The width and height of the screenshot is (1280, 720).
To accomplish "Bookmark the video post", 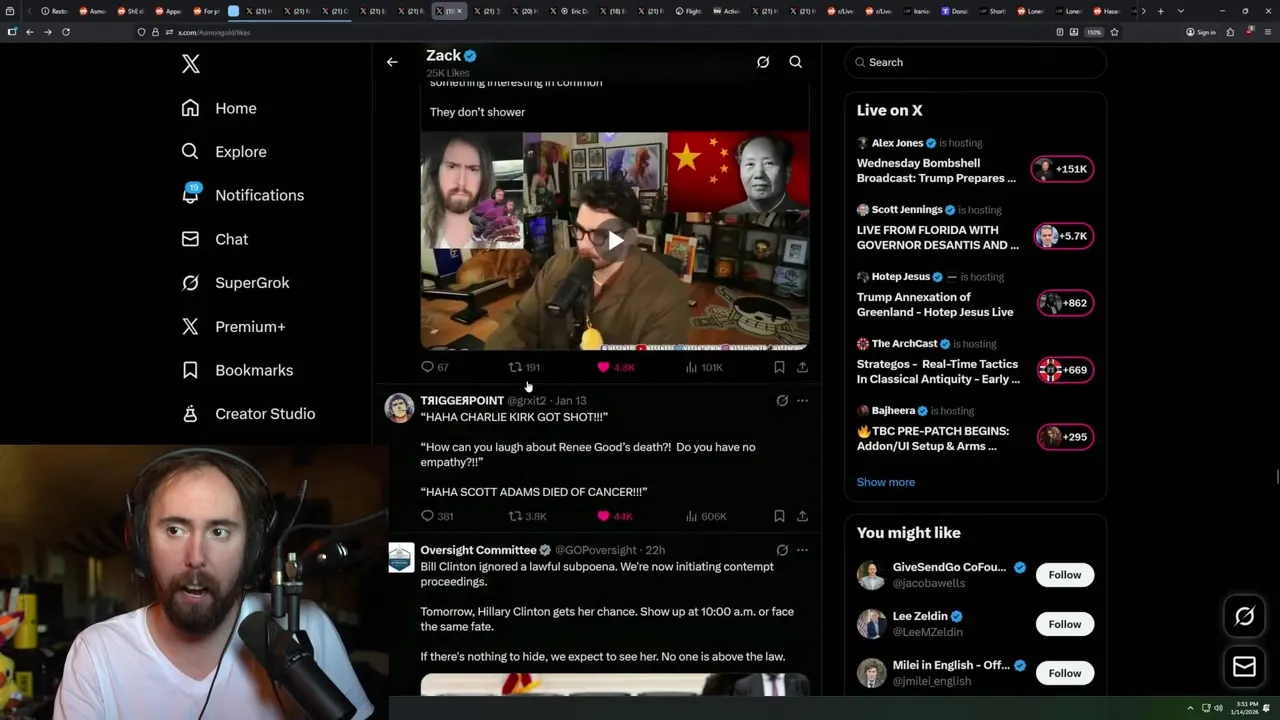I will point(779,367).
